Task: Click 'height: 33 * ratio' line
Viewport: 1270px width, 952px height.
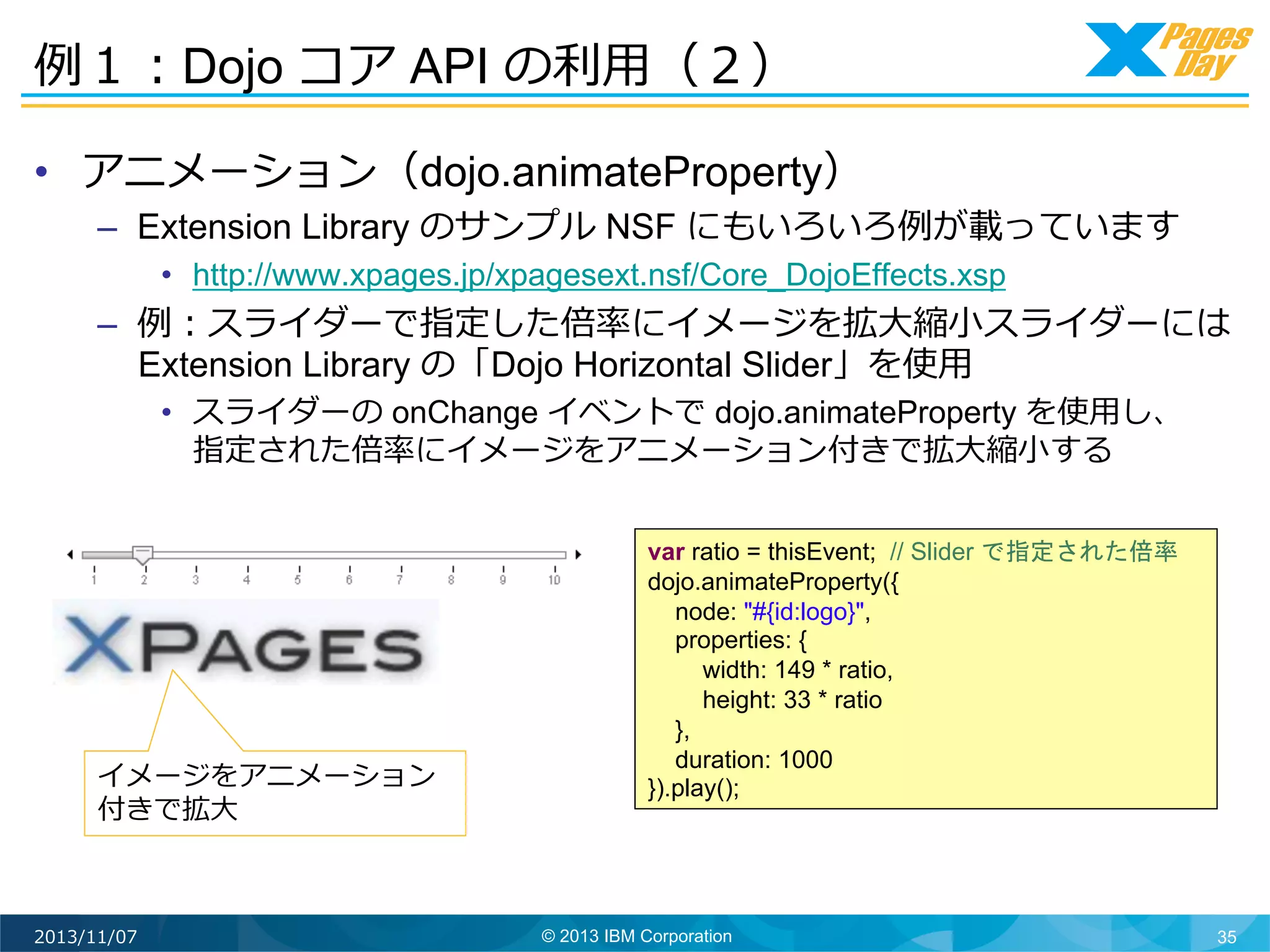Action: 792,700
